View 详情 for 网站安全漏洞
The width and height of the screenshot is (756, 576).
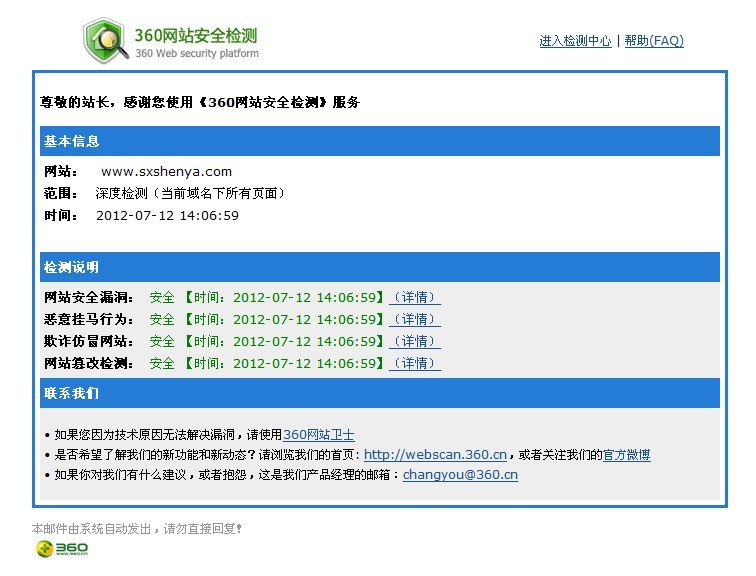(x=414, y=297)
